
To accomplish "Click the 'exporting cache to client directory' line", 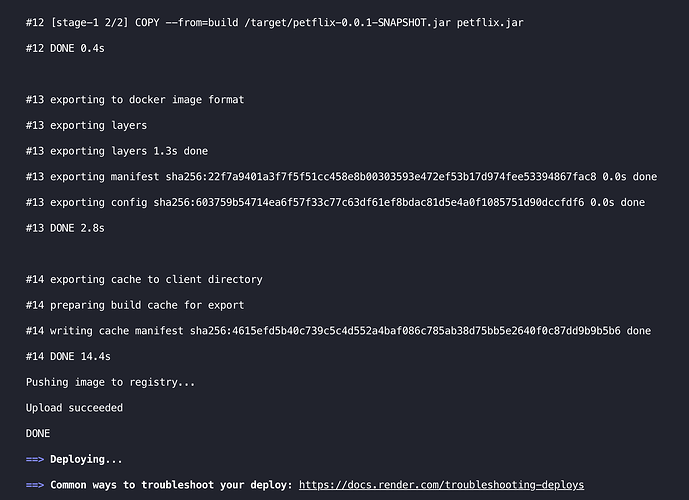I will [144, 279].
